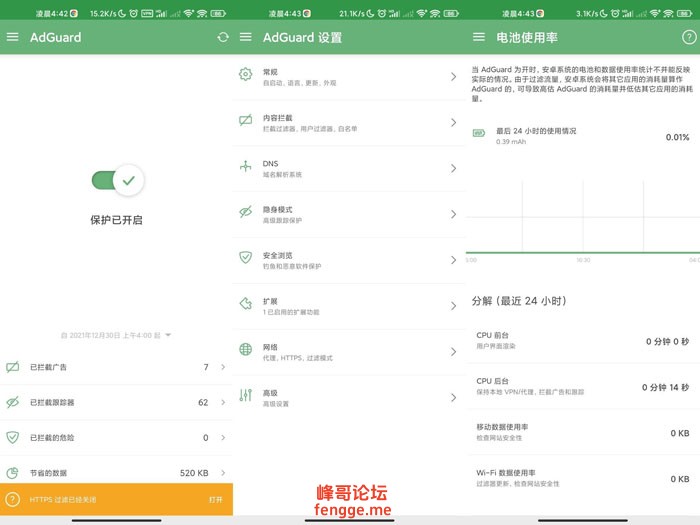Tap chevron on 隐身模式 row
This screenshot has height=525, width=700.
[454, 214]
